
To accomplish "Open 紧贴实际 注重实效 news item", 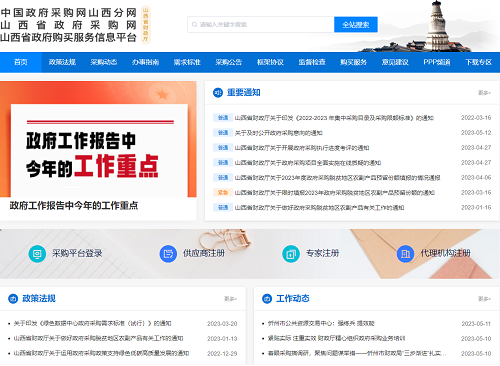I will (x=336, y=339).
